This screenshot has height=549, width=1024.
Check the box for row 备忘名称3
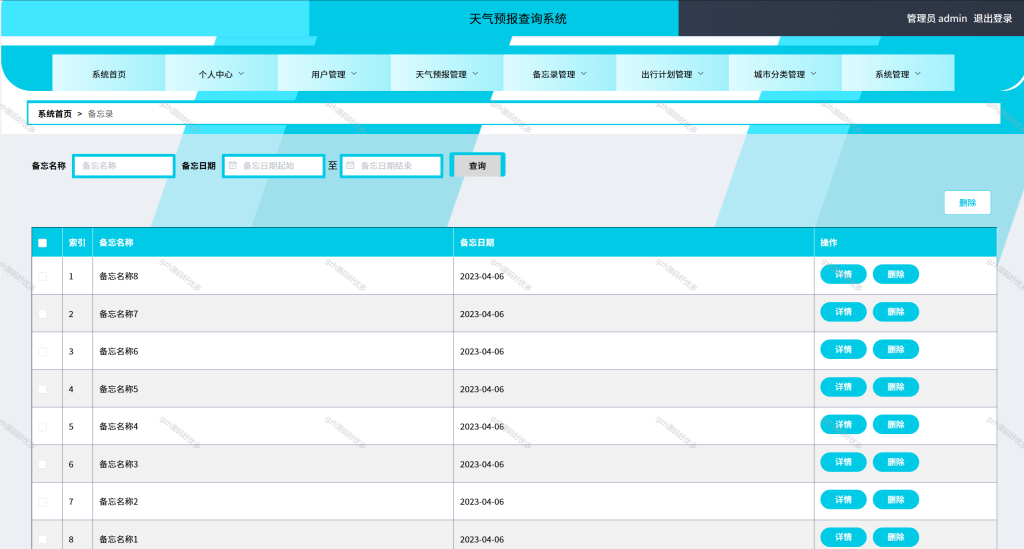click(x=42, y=464)
